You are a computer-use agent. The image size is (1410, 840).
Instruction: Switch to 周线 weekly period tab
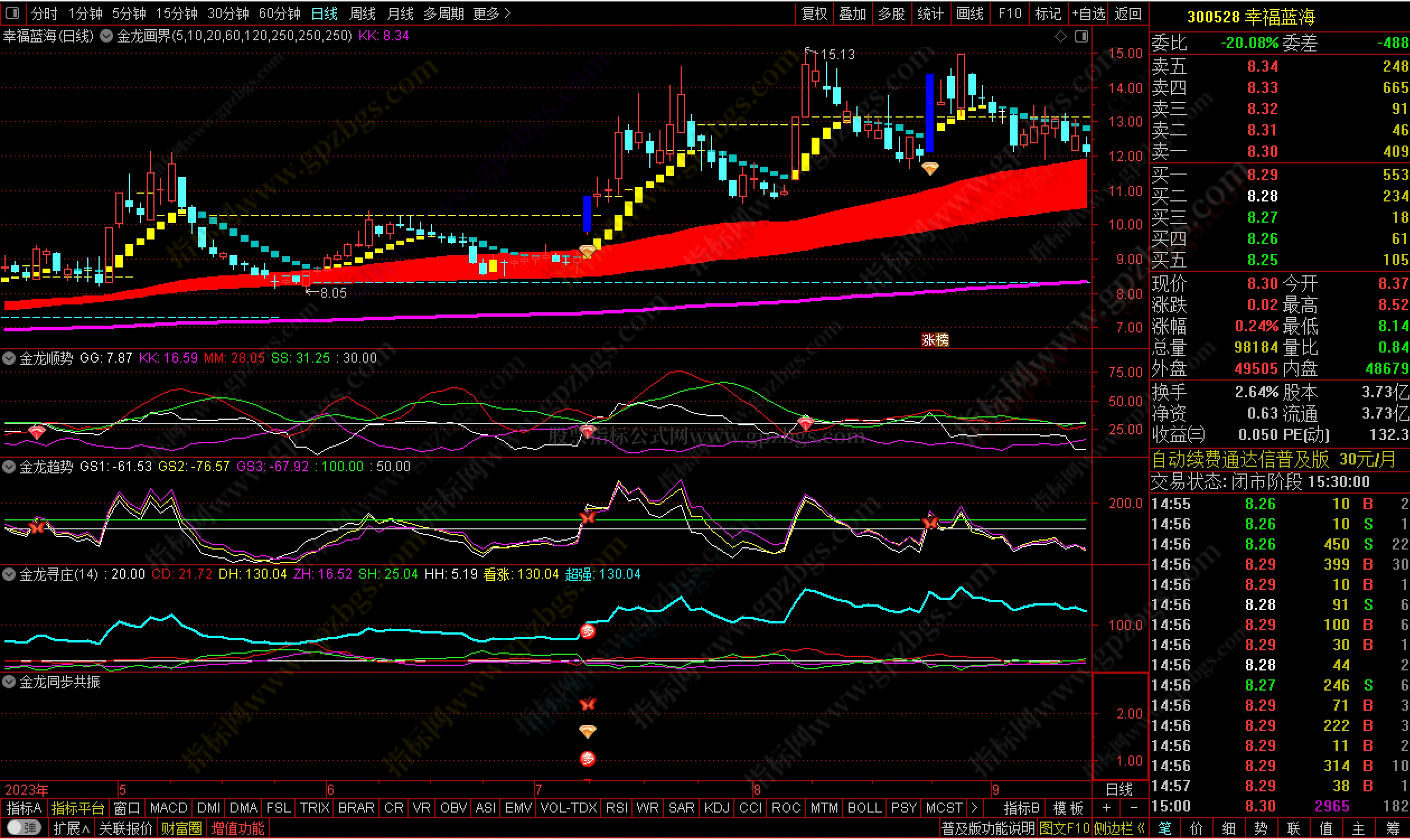pos(362,13)
